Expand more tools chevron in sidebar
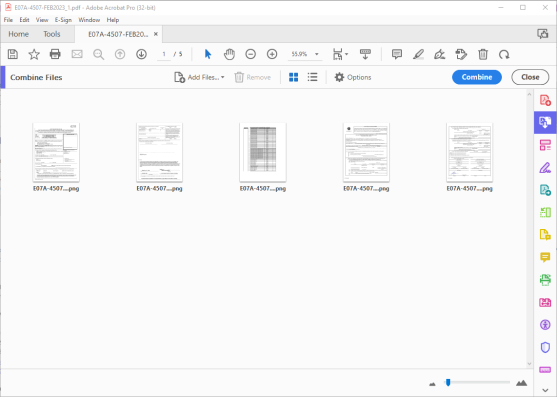557x397 pixels. point(545,391)
